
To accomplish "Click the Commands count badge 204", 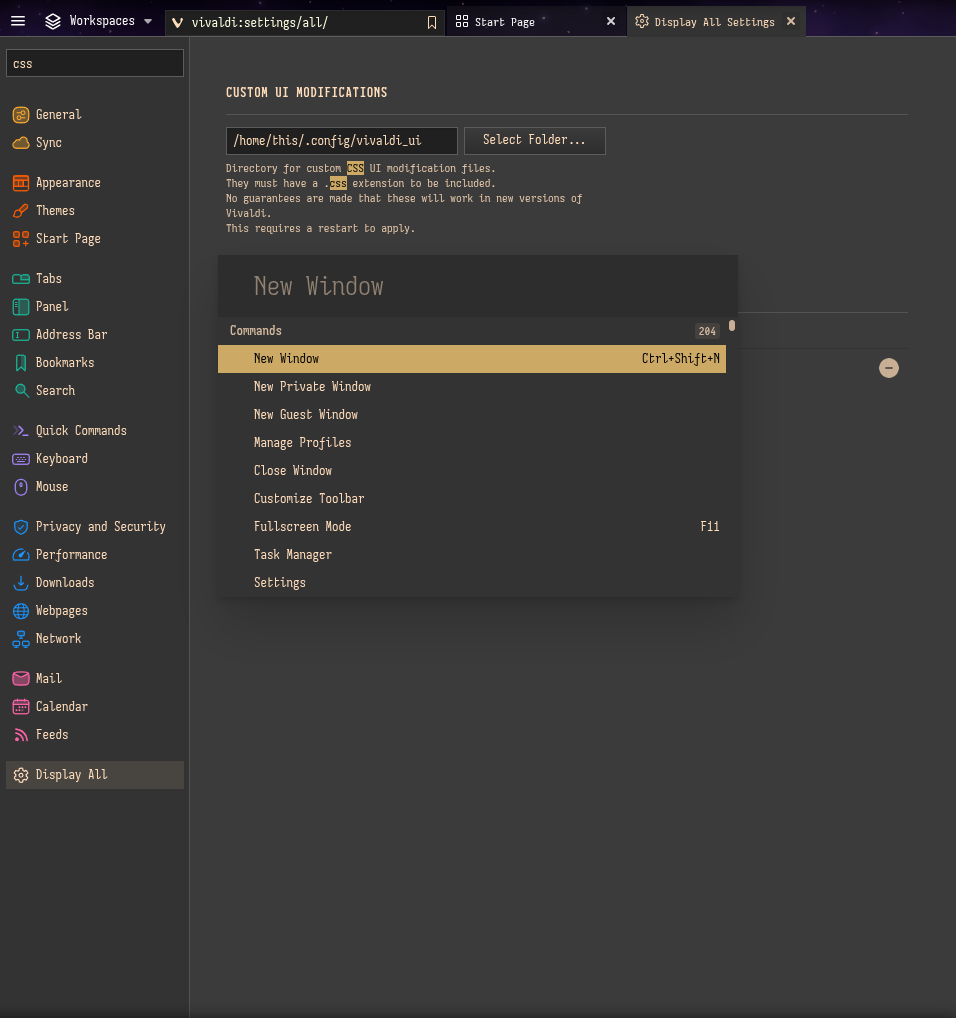I will pos(707,331).
